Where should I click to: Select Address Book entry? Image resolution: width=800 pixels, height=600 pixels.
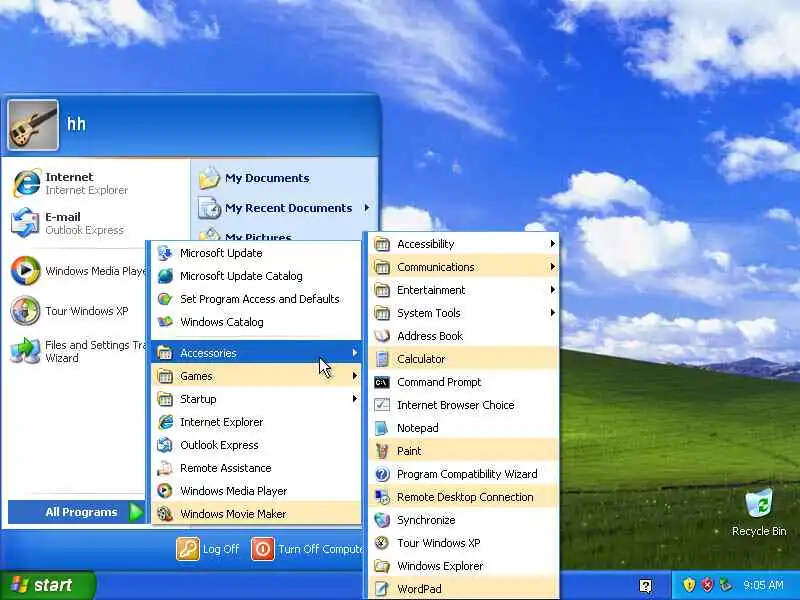tap(463, 336)
